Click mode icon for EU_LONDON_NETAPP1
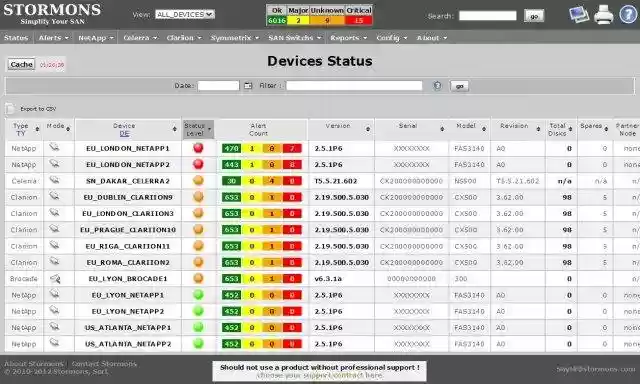 [x=54, y=148]
